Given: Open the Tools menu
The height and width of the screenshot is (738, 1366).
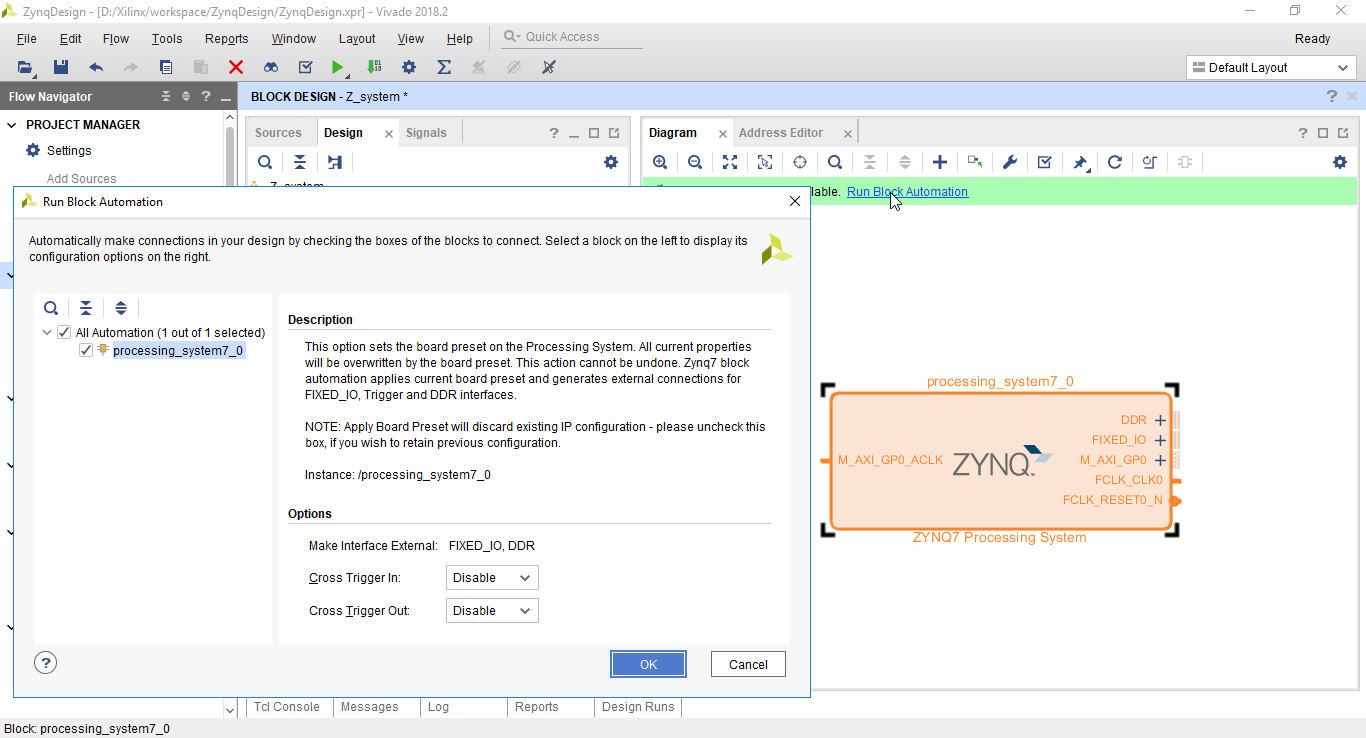Looking at the screenshot, I should (167, 39).
